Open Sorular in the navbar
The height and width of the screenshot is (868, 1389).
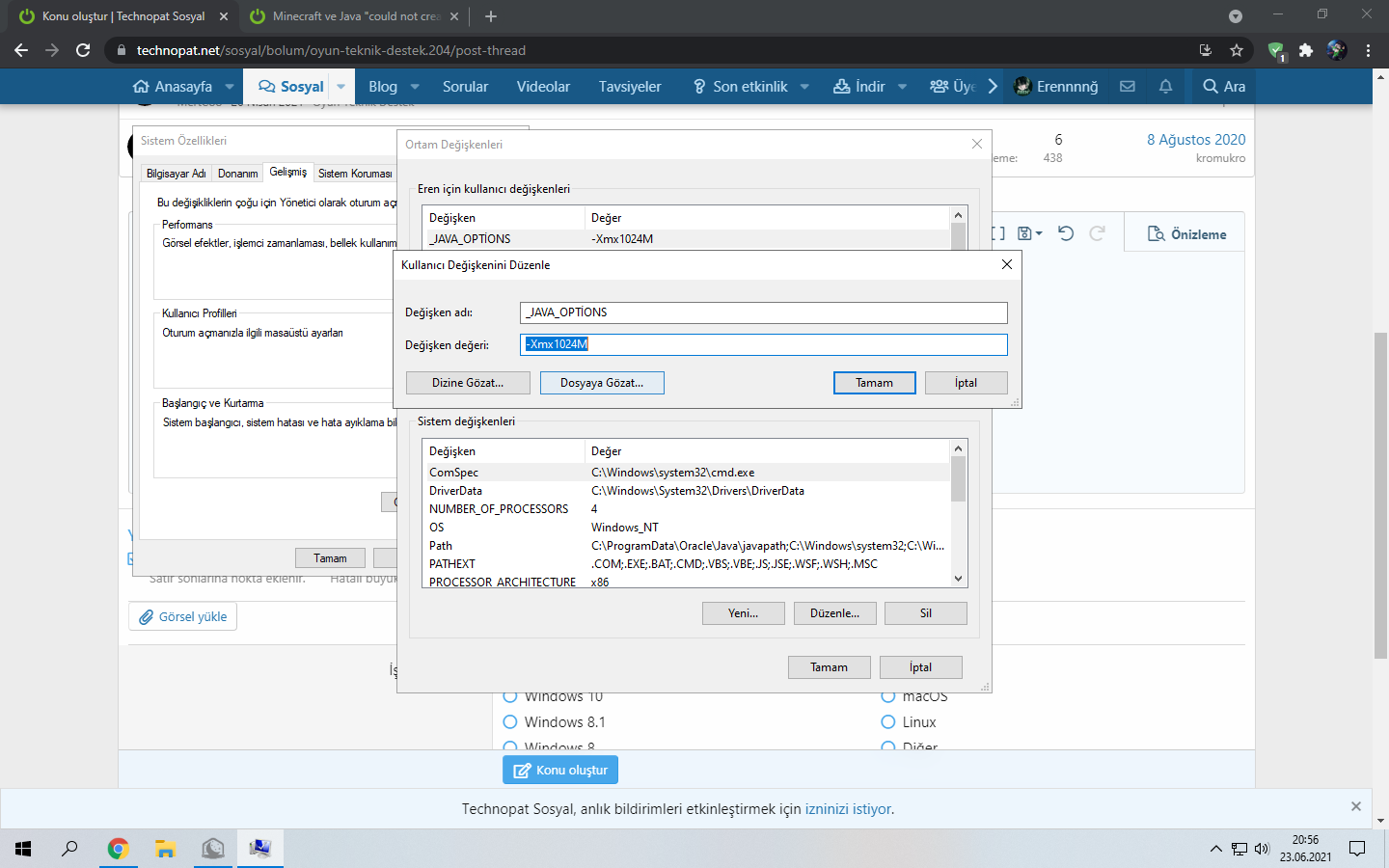(465, 86)
